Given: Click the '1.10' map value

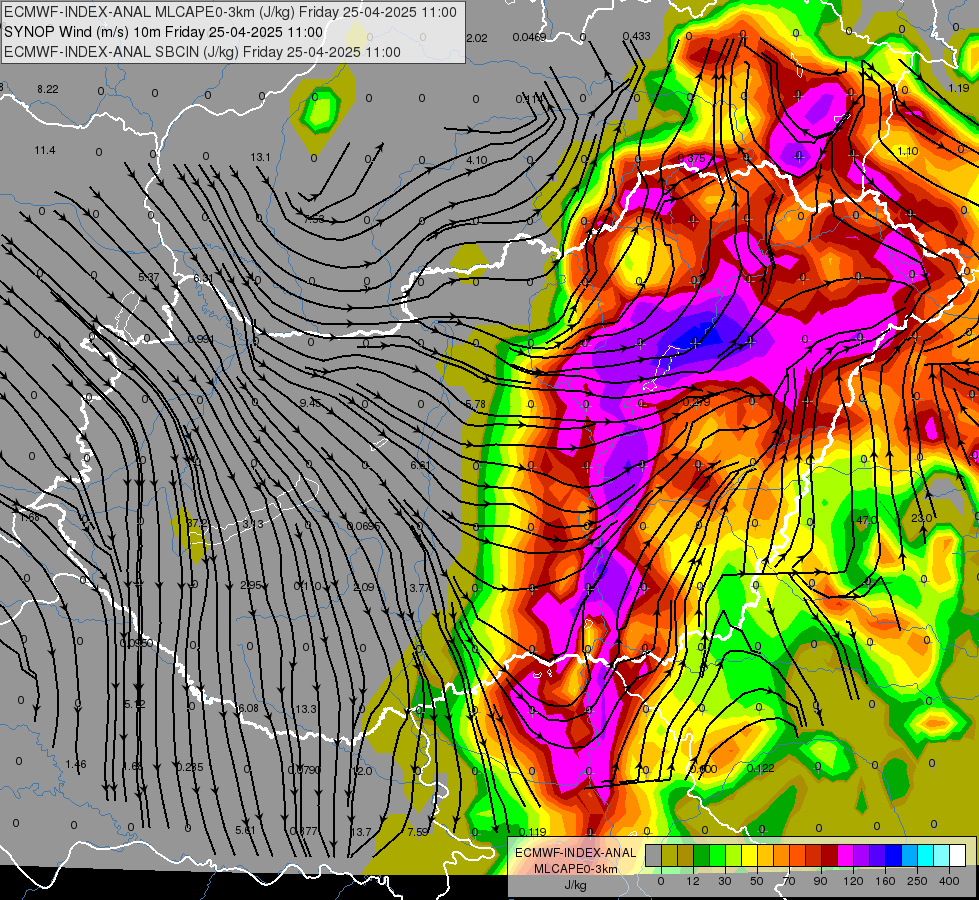Looking at the screenshot, I should (908, 151).
